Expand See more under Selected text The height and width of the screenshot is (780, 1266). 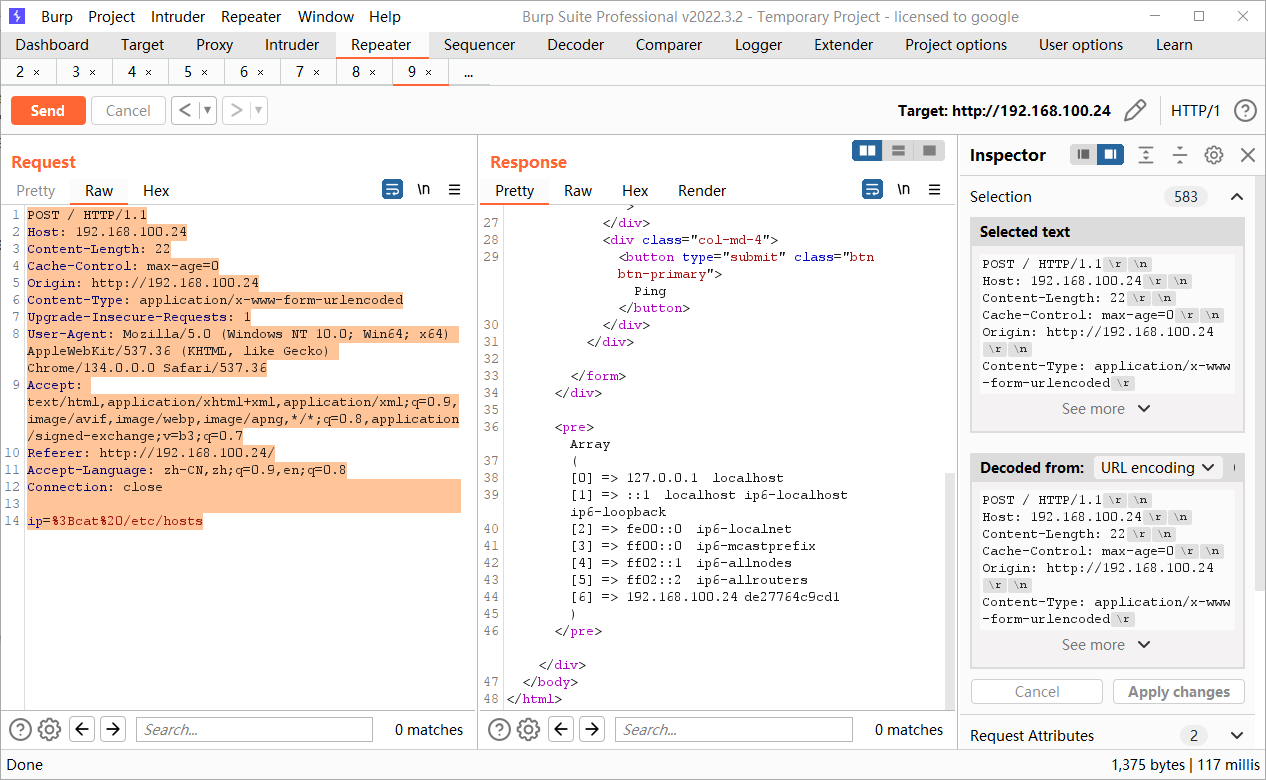point(1105,409)
